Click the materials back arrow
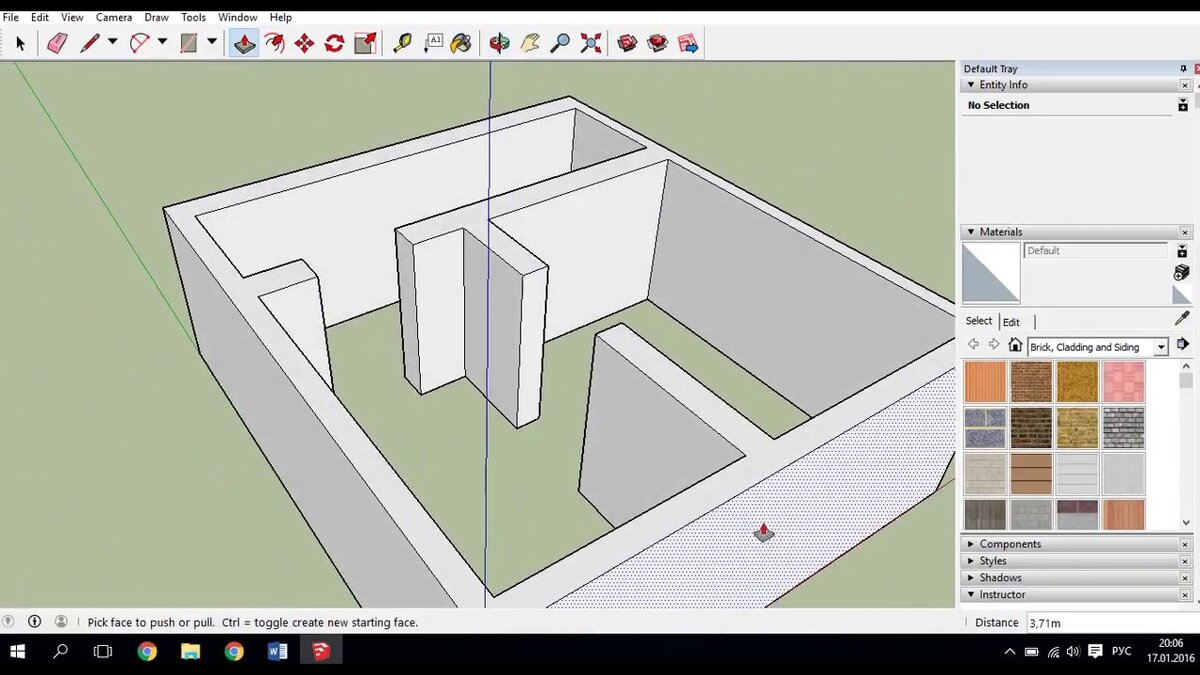Image resolution: width=1200 pixels, height=675 pixels. click(973, 345)
